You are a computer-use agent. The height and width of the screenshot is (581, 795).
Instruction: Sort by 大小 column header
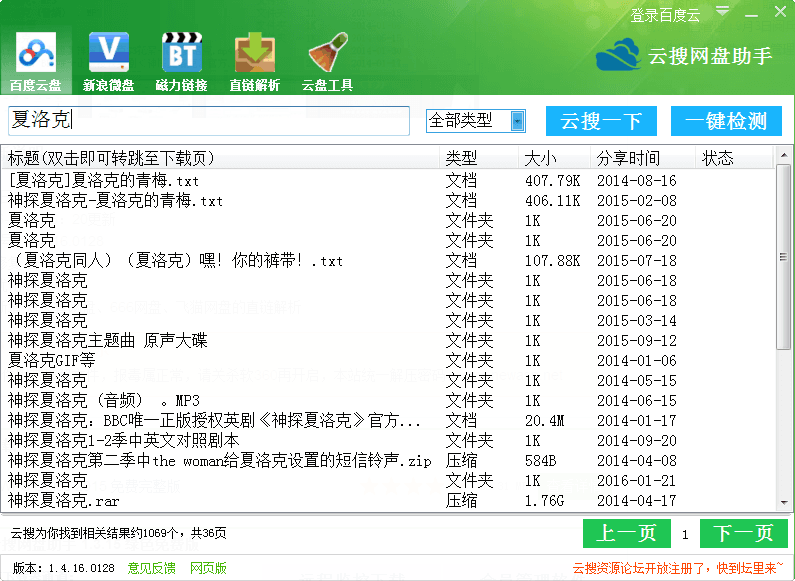pos(555,158)
